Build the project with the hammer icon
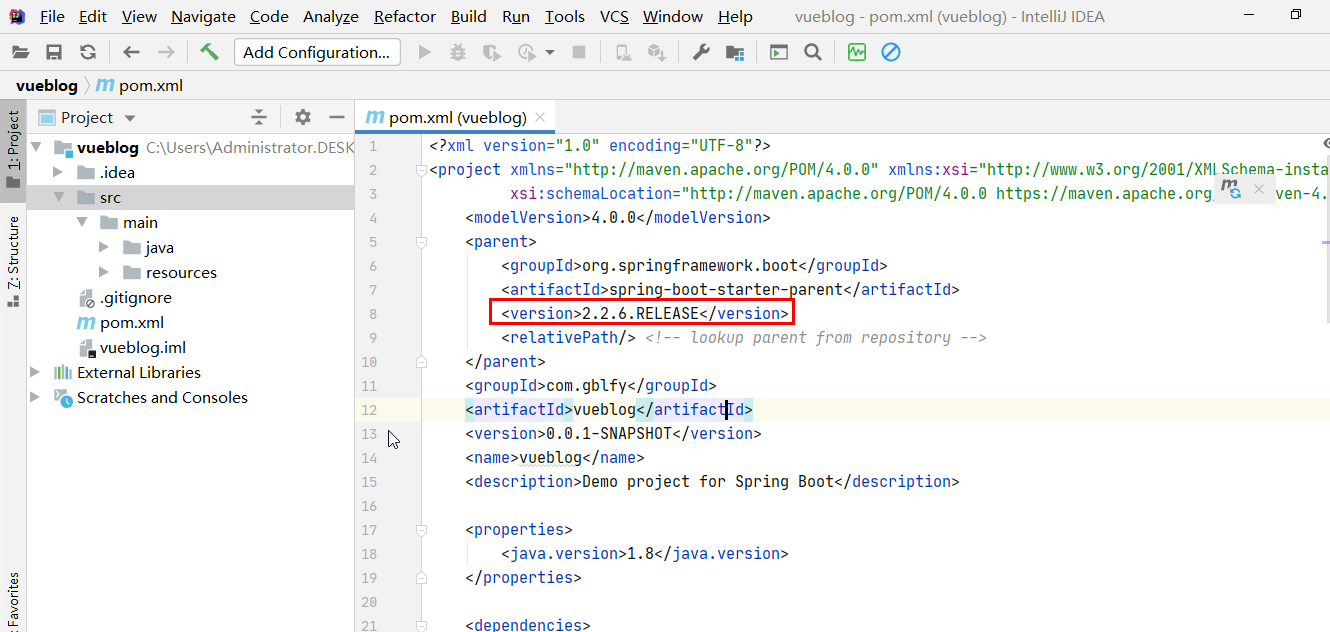This screenshot has height=632, width=1330. (209, 52)
